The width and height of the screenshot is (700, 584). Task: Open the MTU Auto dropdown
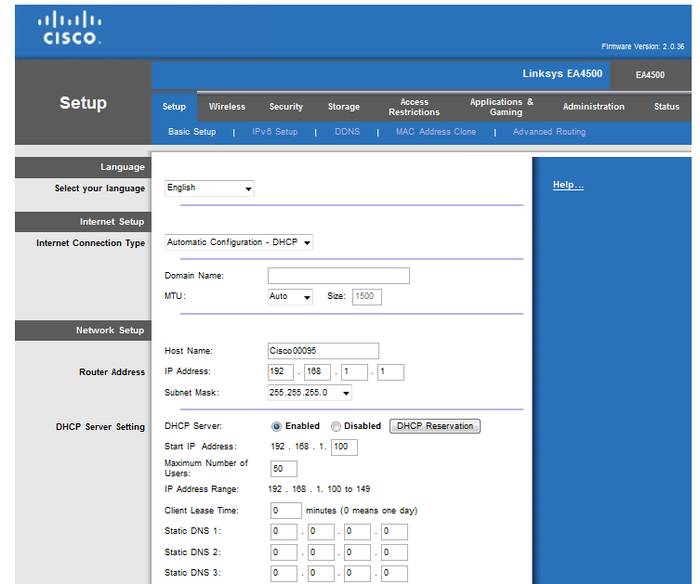point(290,296)
